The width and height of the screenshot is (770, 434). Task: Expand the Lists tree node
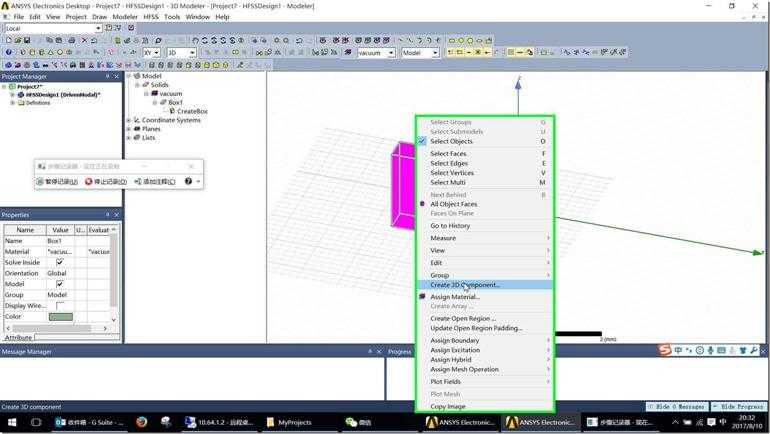click(x=129, y=137)
